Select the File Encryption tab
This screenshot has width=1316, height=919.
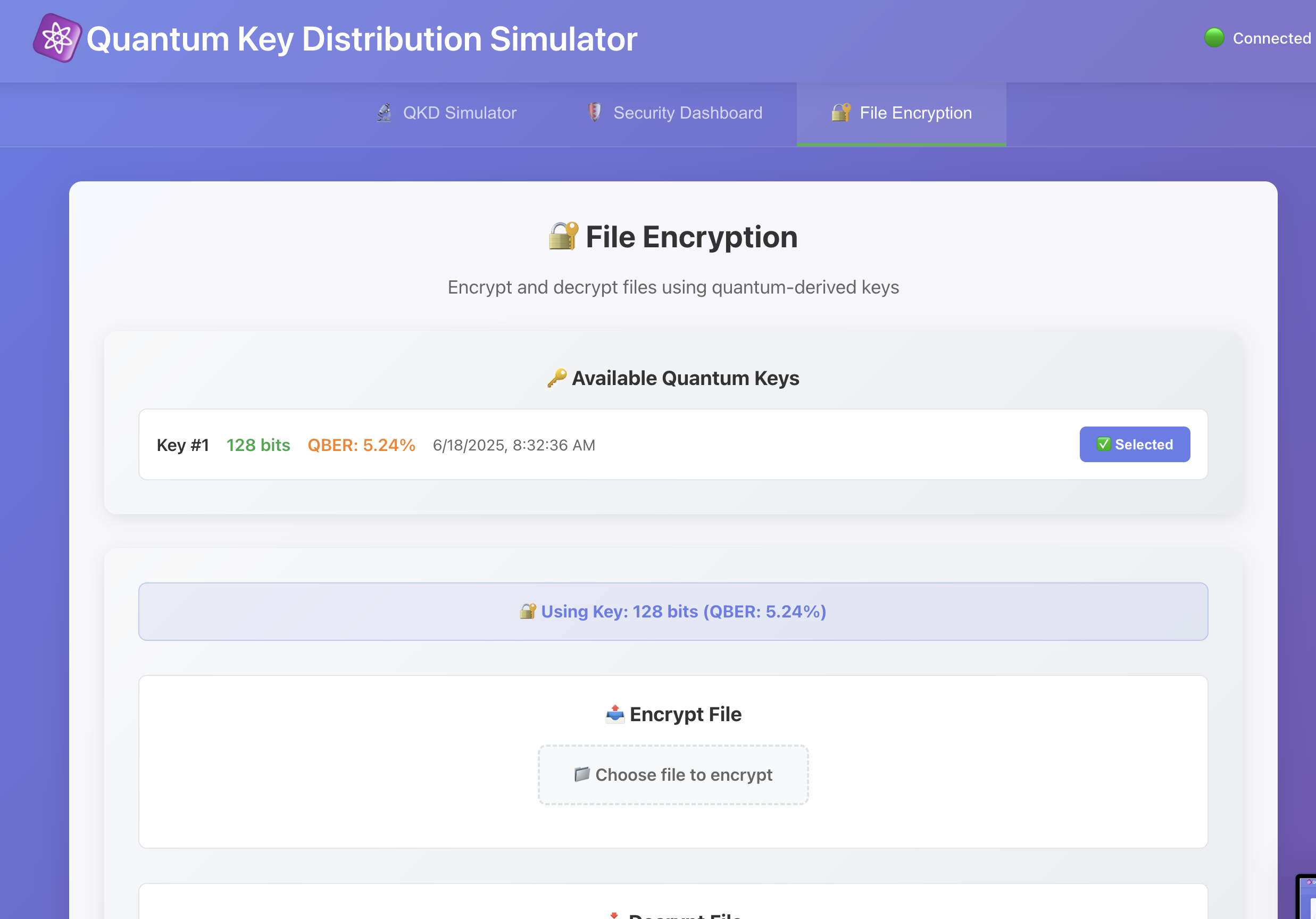901,113
